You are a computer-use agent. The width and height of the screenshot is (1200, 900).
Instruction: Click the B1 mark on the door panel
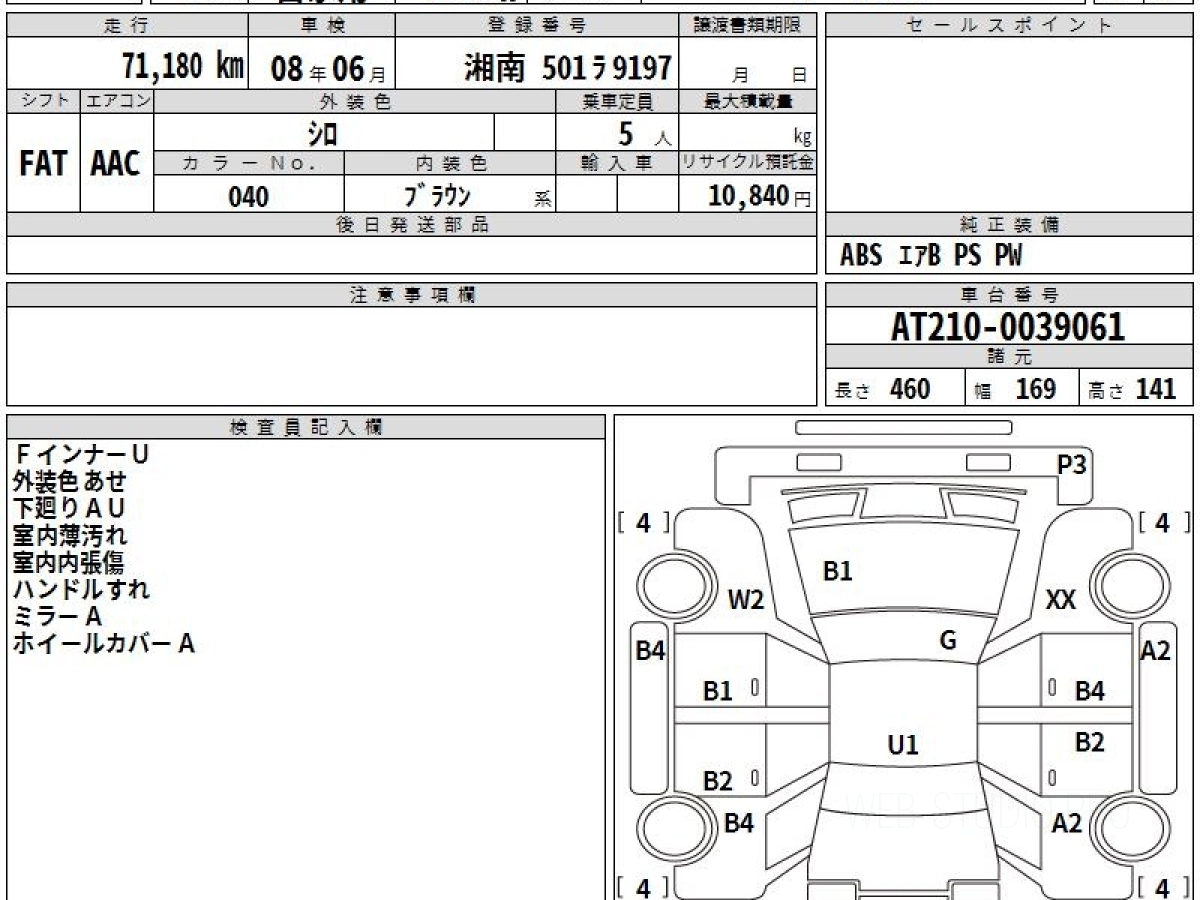(718, 691)
